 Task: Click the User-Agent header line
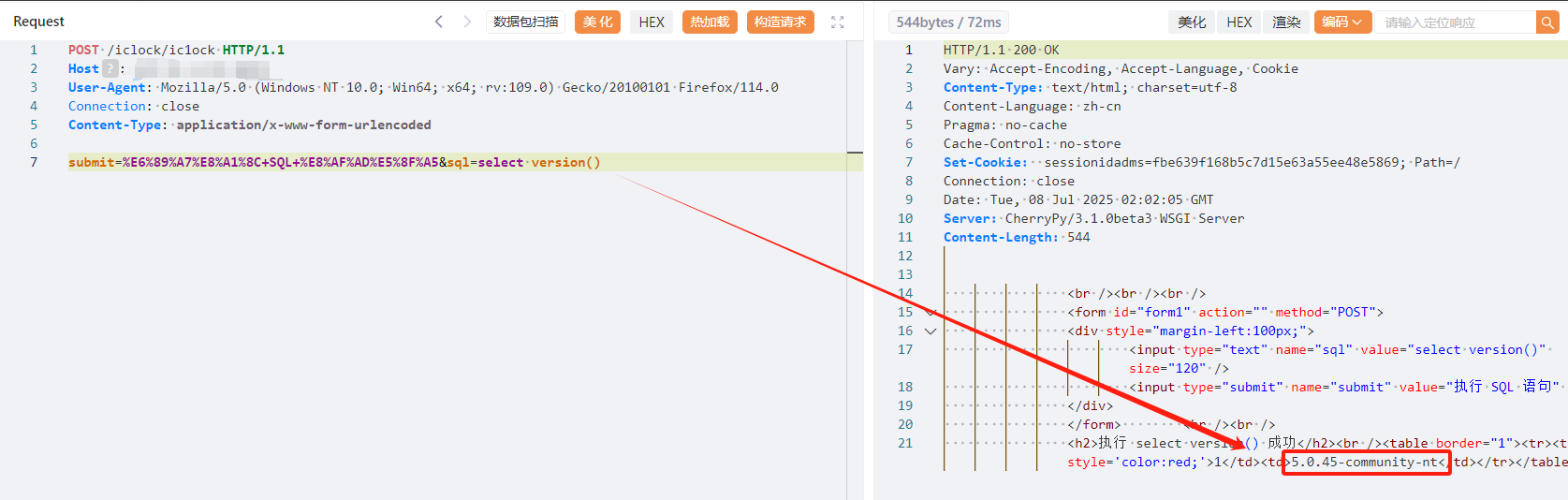pyautogui.click(x=423, y=87)
